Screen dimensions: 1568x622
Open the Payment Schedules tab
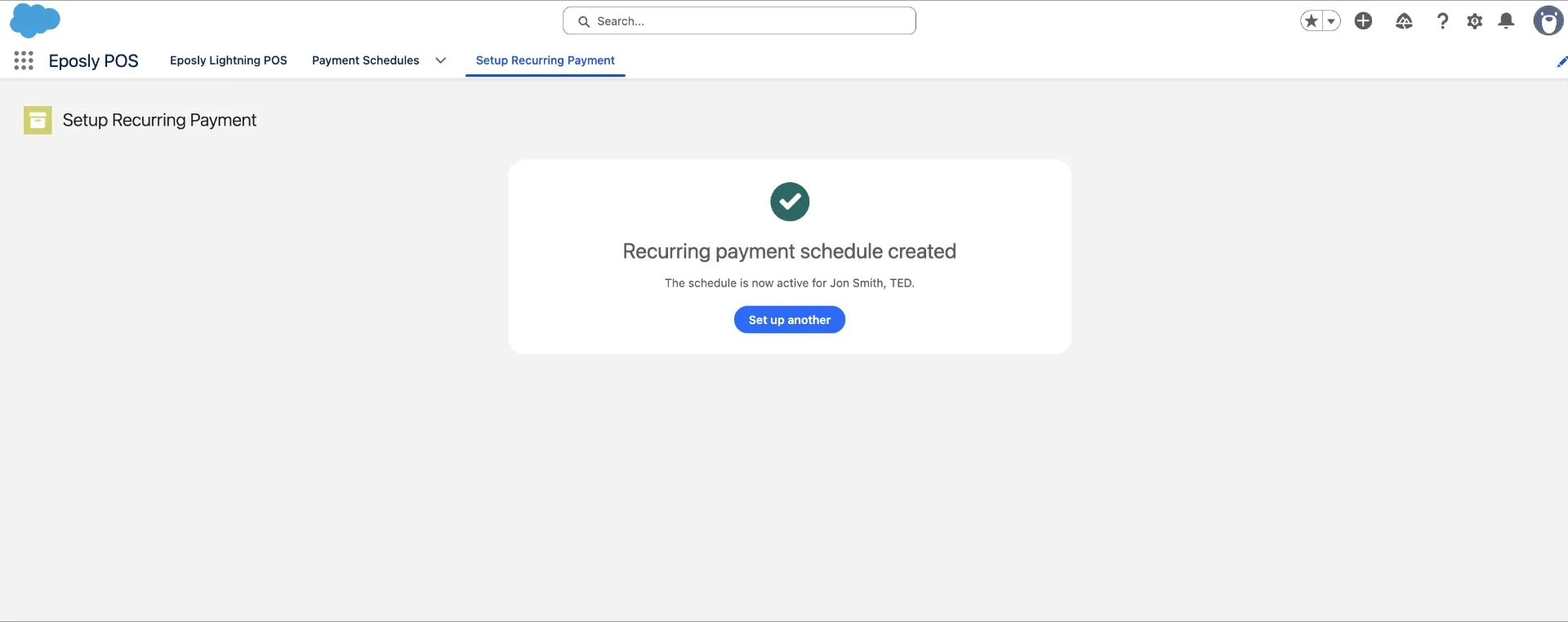(366, 60)
